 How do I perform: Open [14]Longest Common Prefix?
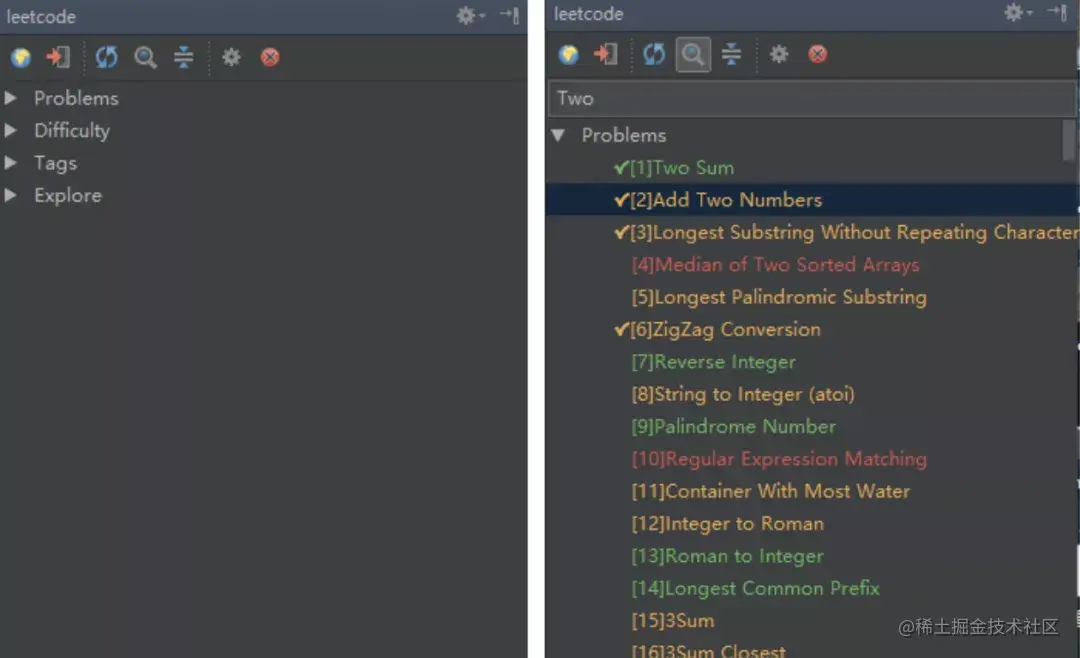756,588
